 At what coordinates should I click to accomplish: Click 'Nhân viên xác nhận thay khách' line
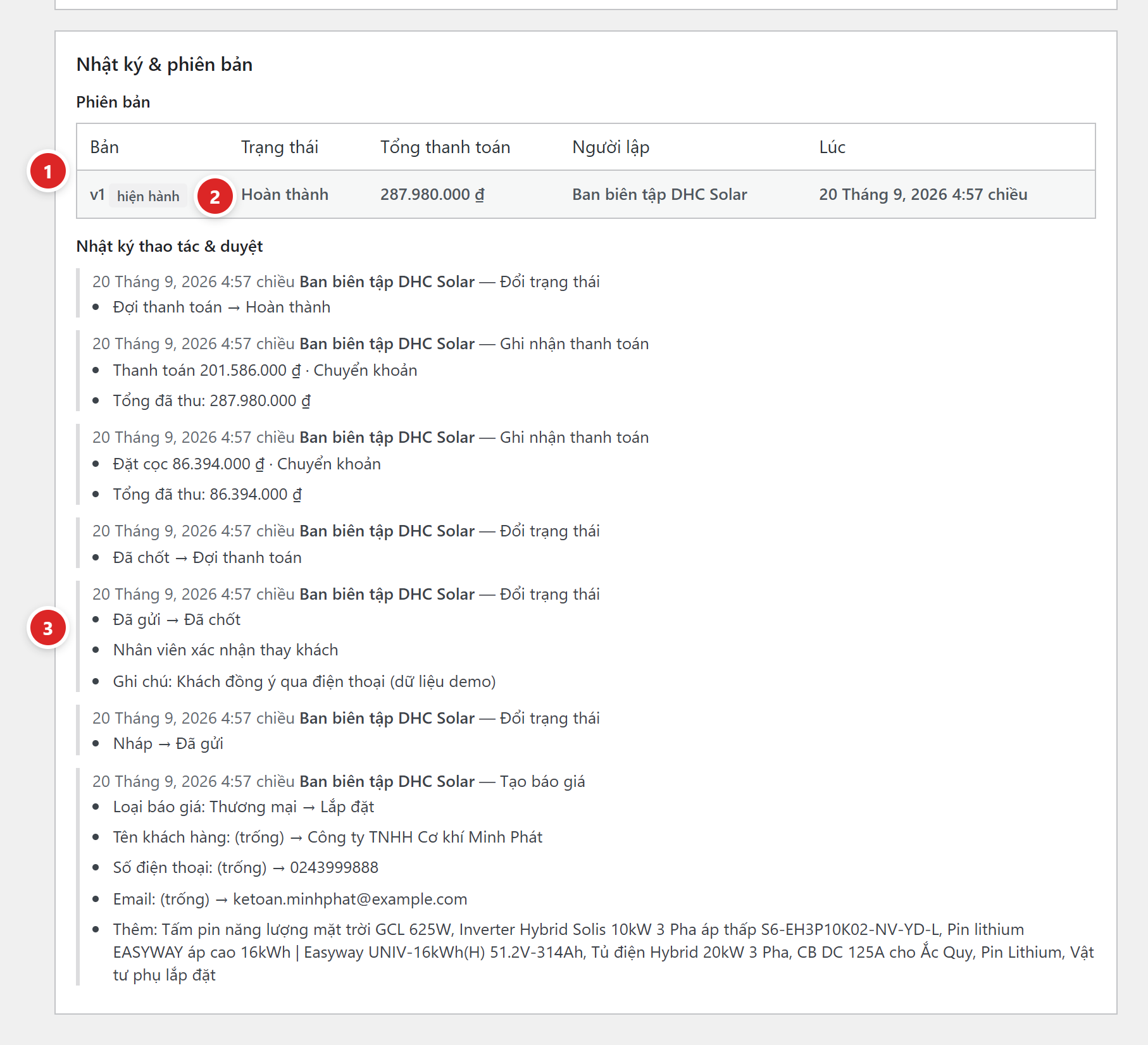[225, 650]
